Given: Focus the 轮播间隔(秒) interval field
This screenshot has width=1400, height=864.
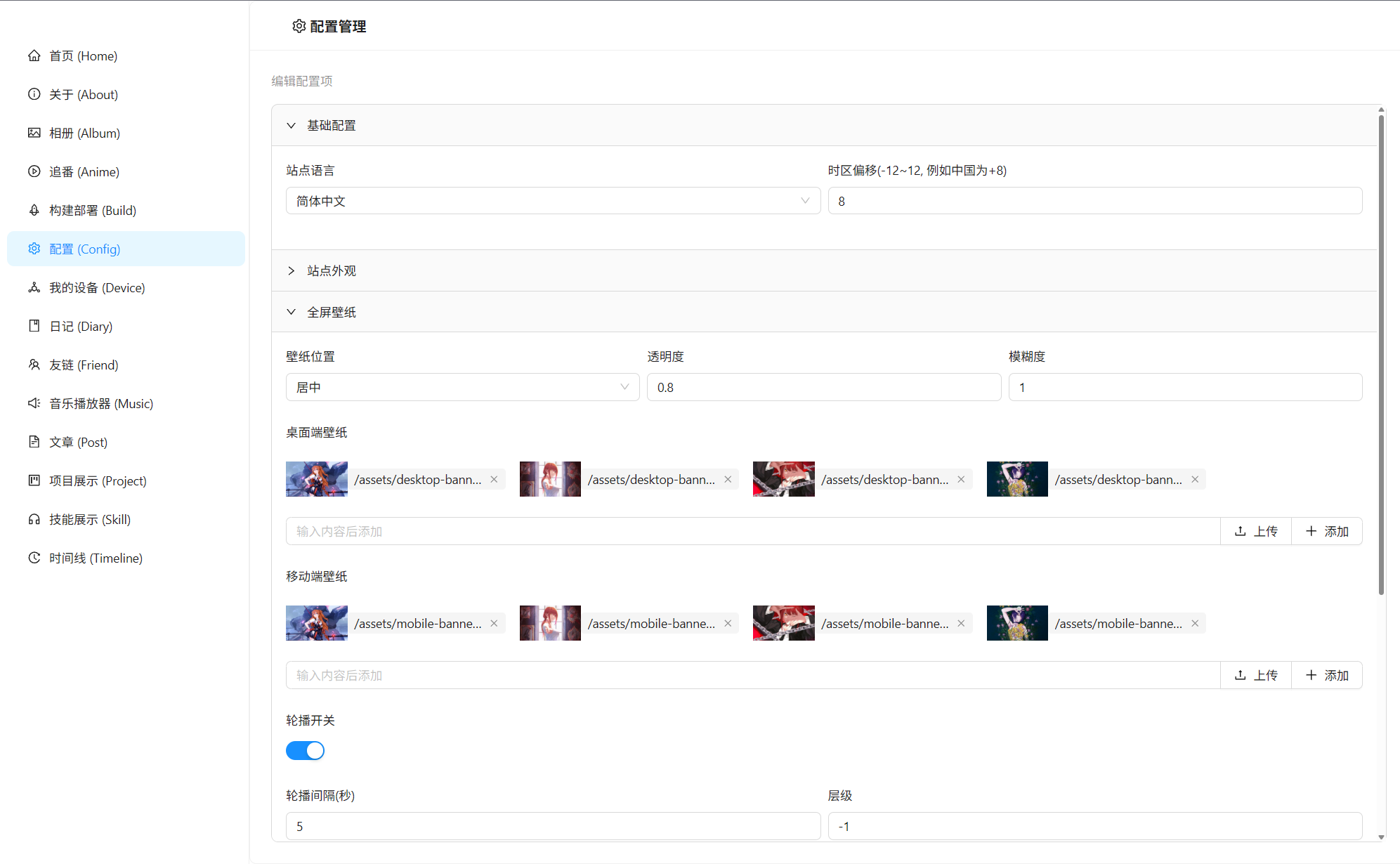Looking at the screenshot, I should pyautogui.click(x=553, y=826).
